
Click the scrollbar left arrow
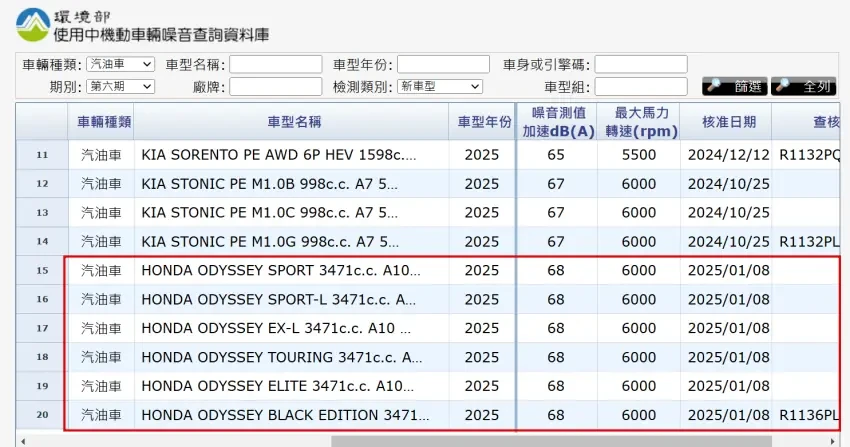(22, 441)
